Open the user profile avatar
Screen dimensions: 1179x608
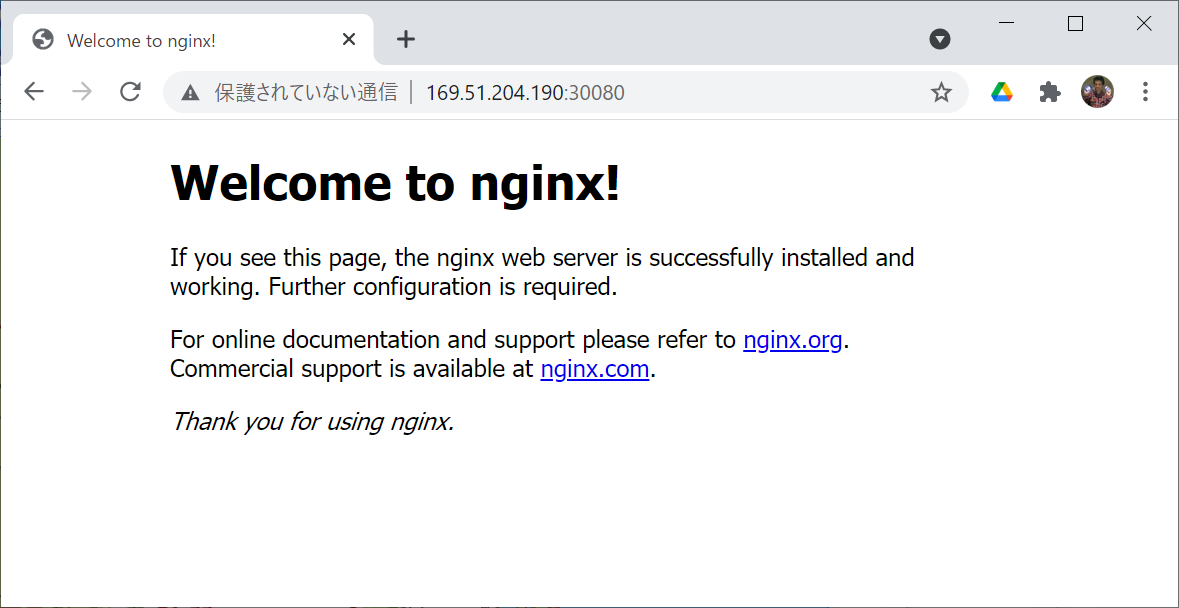[1097, 92]
